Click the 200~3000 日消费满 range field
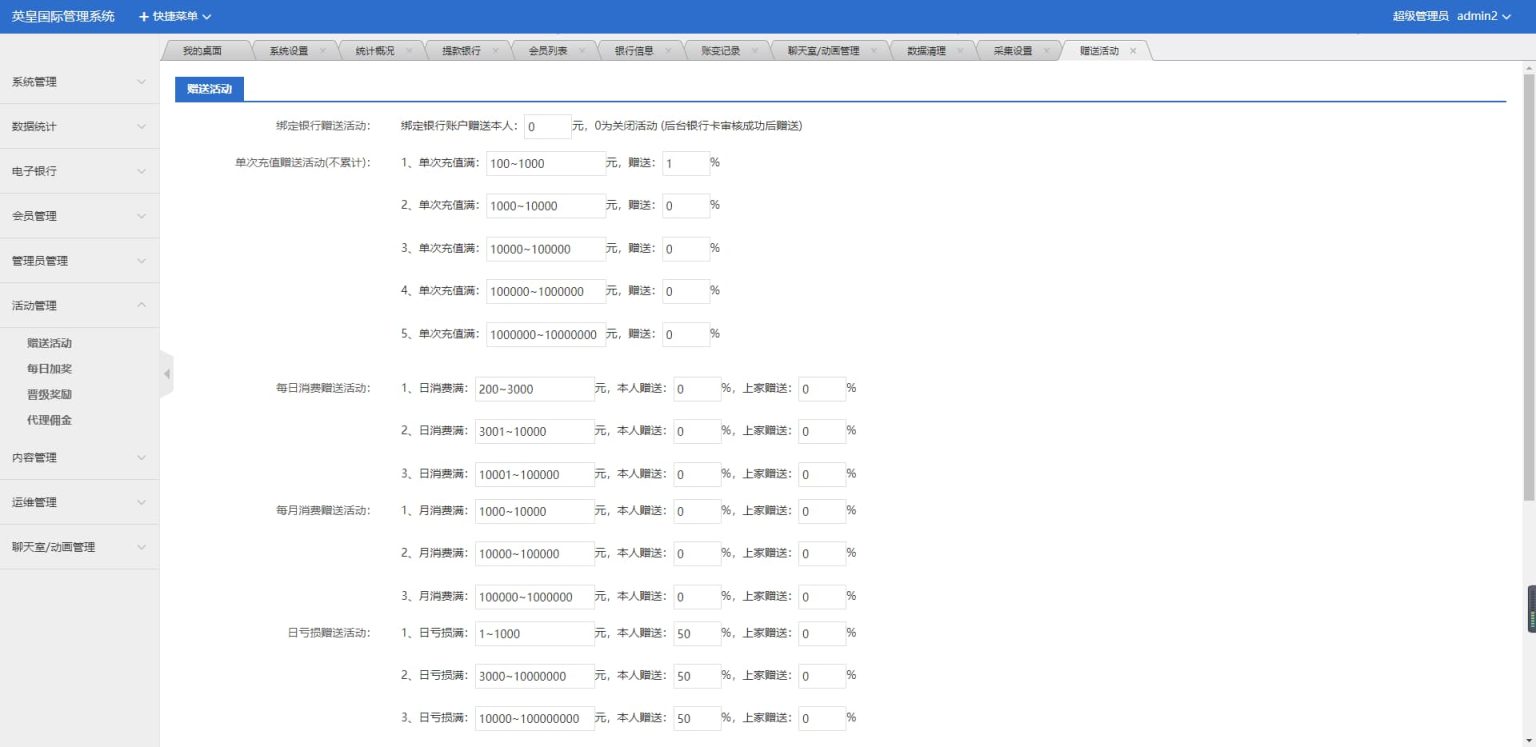 click(x=535, y=389)
